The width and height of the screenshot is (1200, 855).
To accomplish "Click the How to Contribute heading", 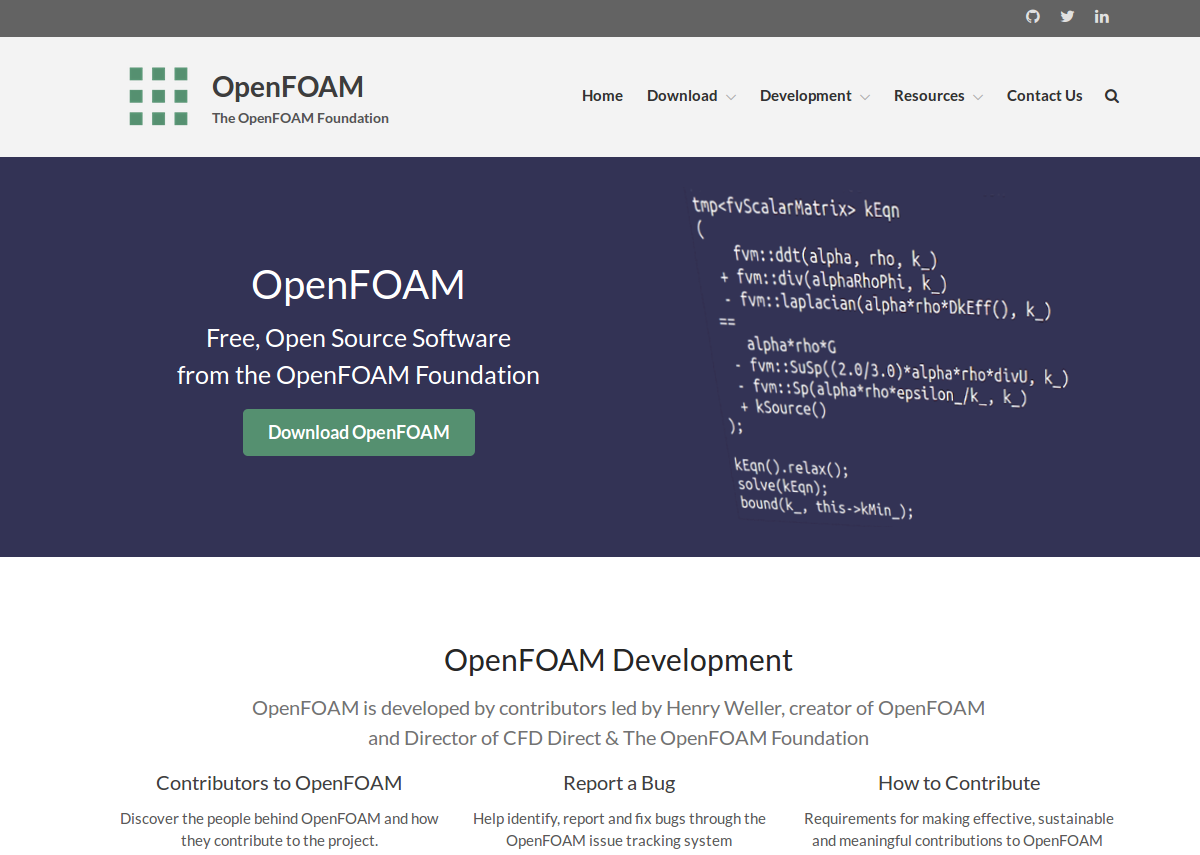I will [x=958, y=783].
